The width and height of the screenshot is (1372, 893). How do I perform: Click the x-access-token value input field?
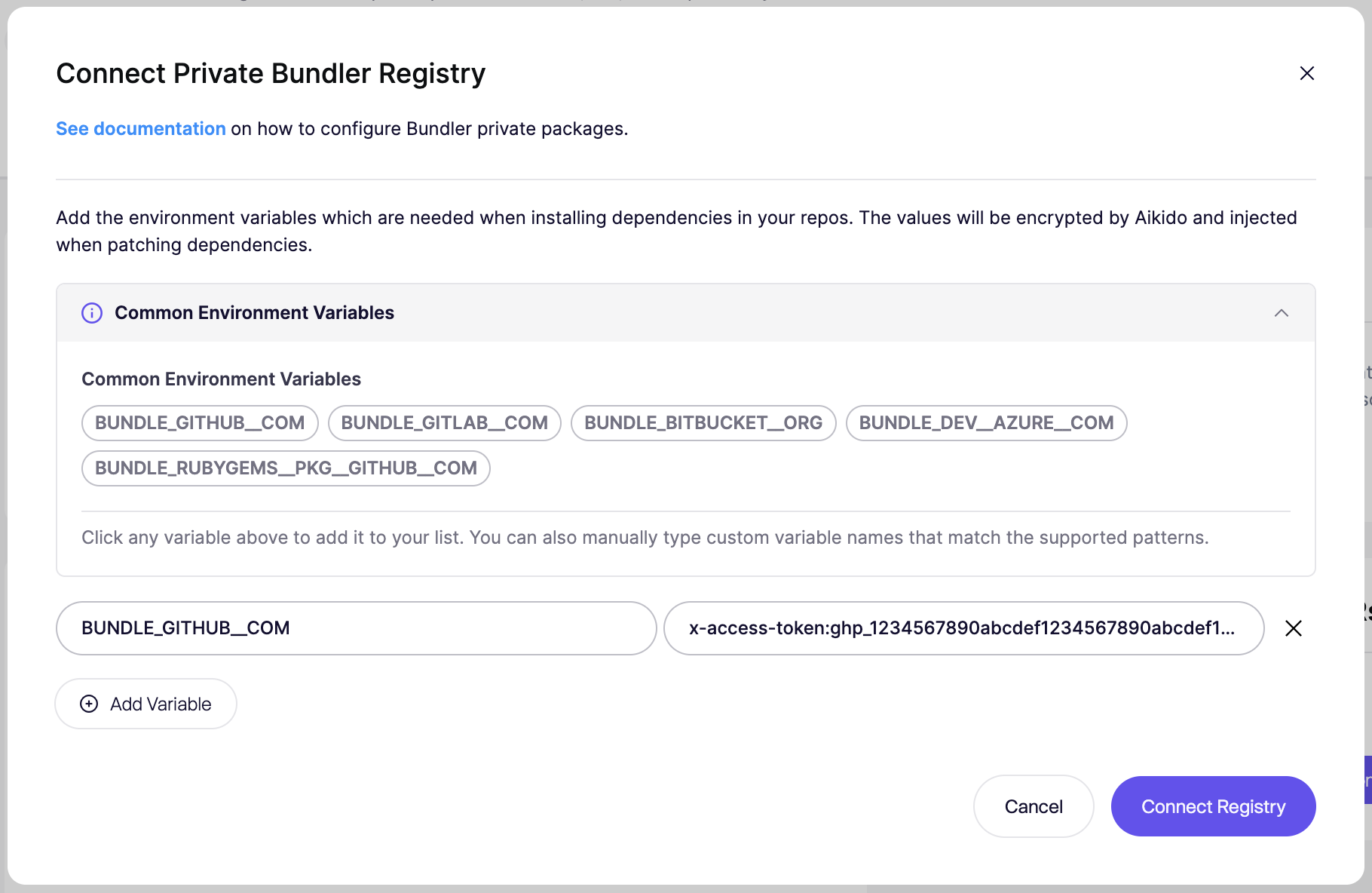pyautogui.click(x=963, y=628)
